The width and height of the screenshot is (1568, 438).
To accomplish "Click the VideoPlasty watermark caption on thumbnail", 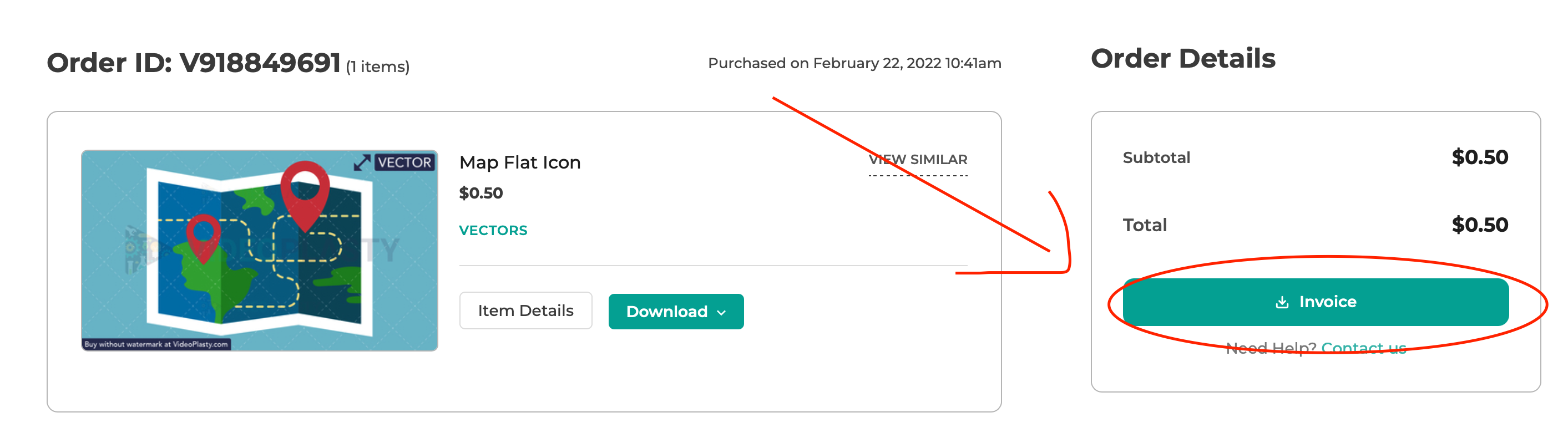I will tap(156, 344).
